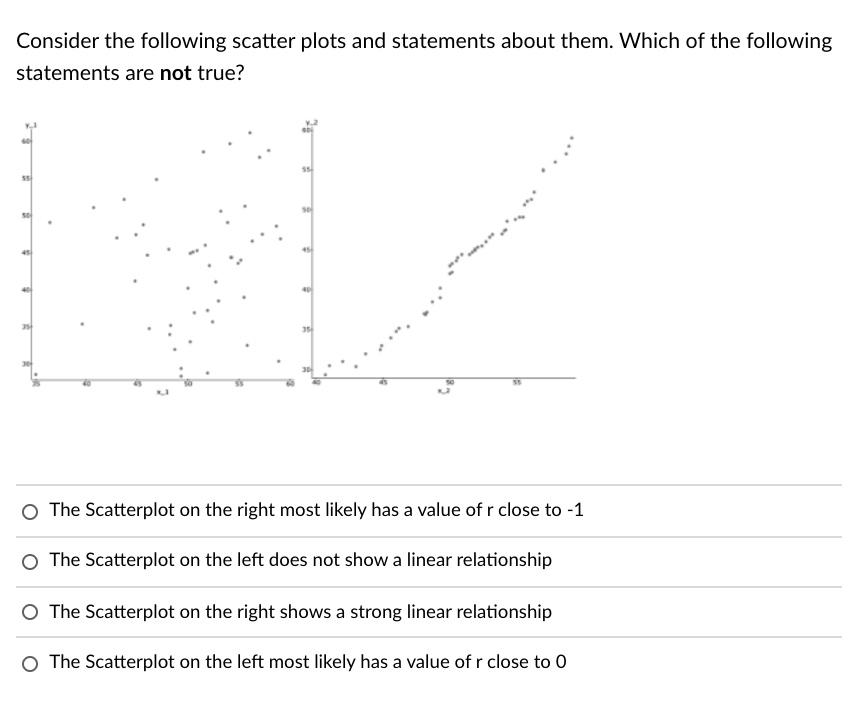The width and height of the screenshot is (860, 714).
Task: Click the left scatter plot titled y_1
Action: pyautogui.click(x=160, y=250)
